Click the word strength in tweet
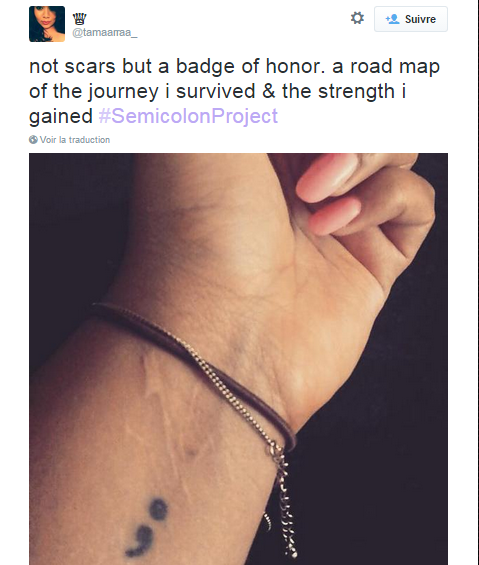The height and width of the screenshot is (565, 479). 356,92
